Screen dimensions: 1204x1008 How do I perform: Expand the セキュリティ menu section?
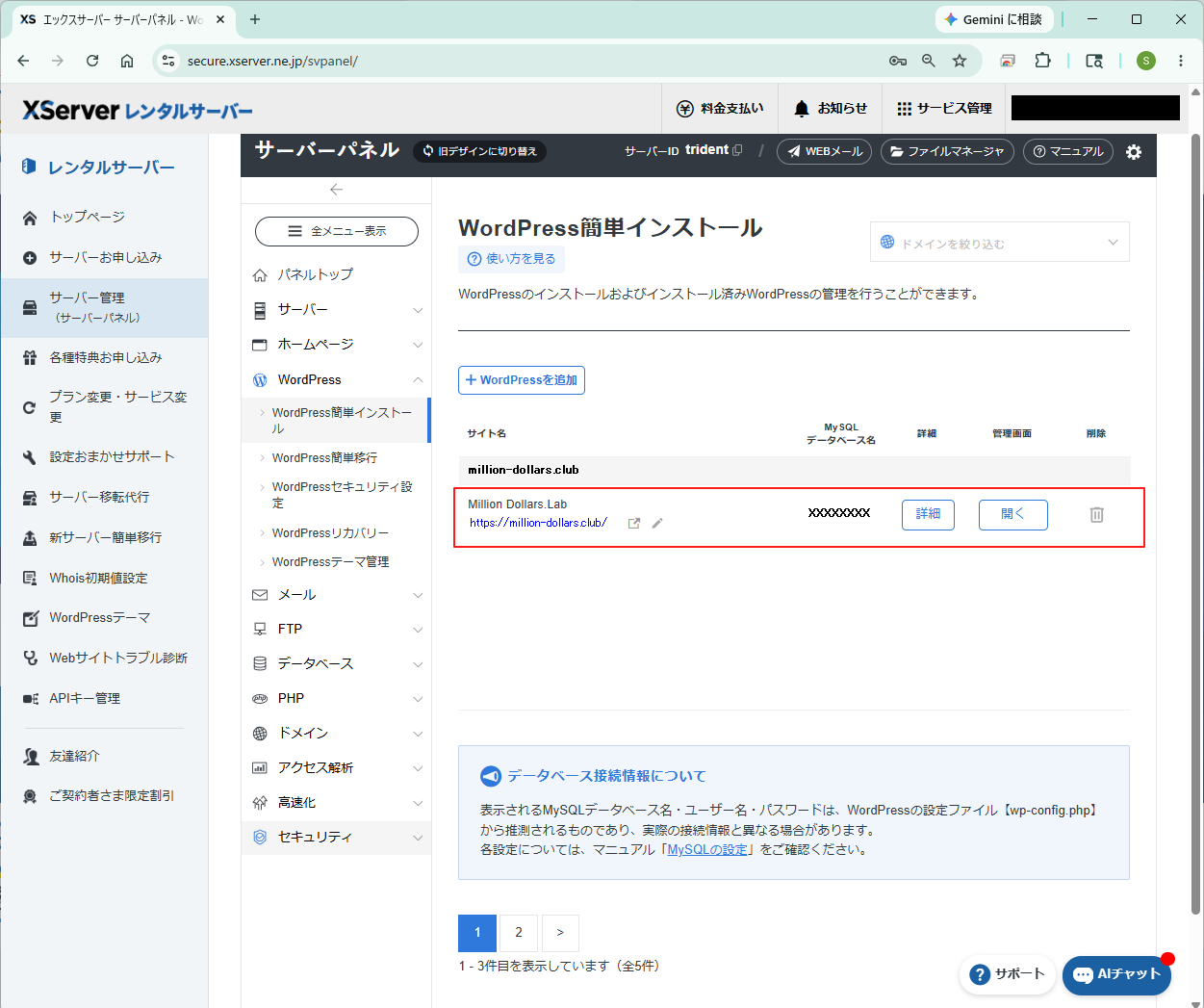tap(337, 837)
